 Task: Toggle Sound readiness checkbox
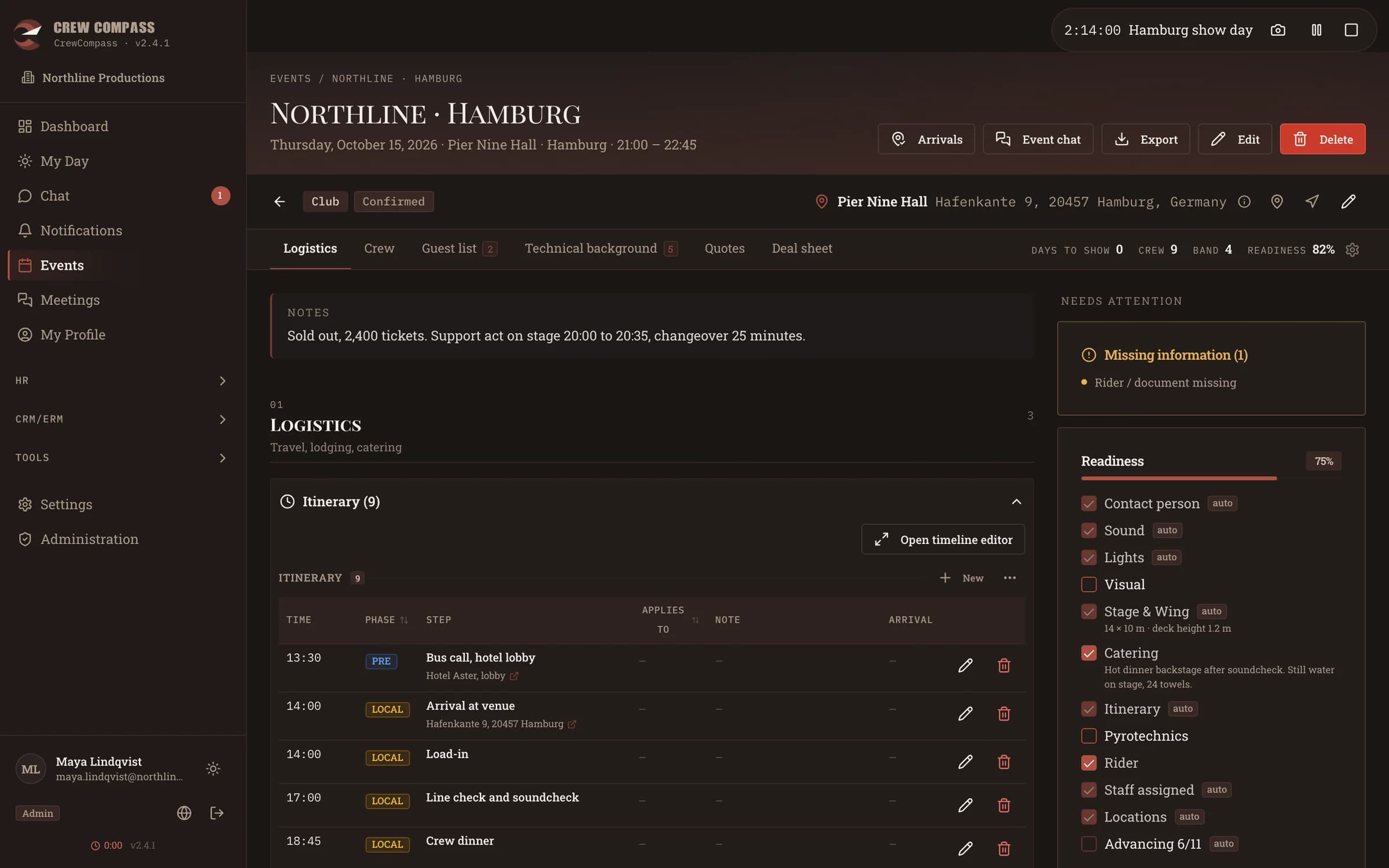(x=1089, y=531)
